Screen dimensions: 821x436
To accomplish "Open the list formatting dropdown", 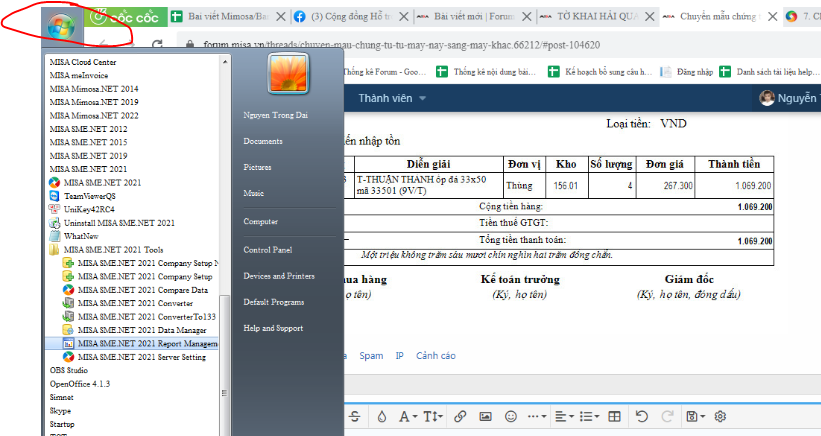I will [x=590, y=417].
